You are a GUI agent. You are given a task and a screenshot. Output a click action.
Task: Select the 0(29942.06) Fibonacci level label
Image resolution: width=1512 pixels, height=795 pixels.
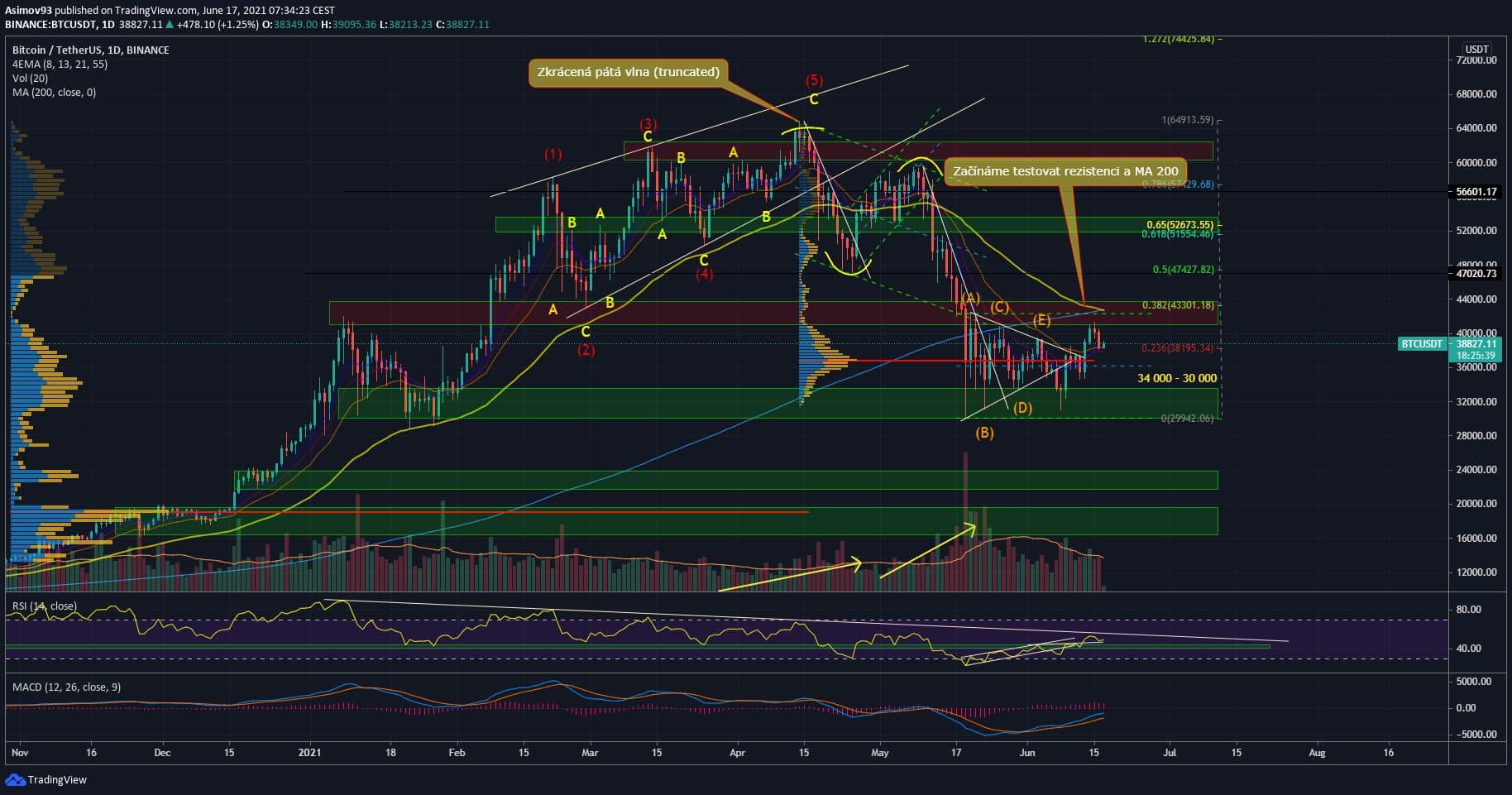tap(1188, 419)
